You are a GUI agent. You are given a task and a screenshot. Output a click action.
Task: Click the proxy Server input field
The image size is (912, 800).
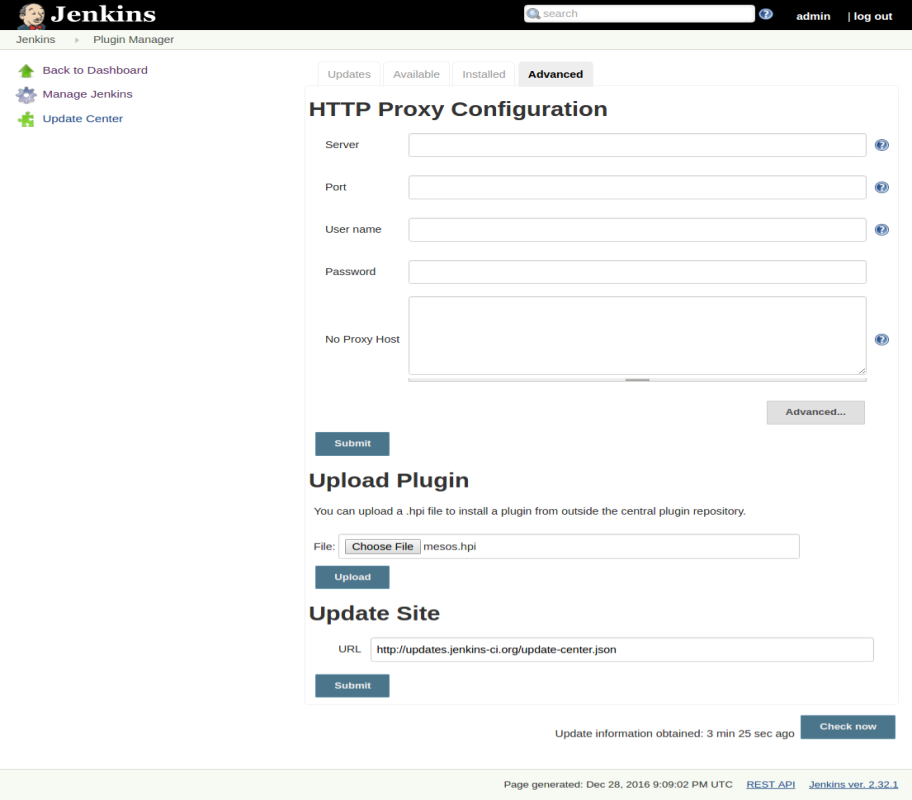637,145
